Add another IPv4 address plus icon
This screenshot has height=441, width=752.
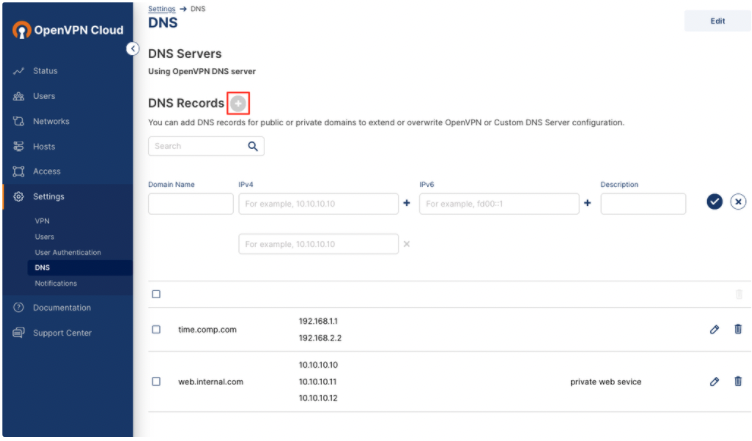pyautogui.click(x=407, y=203)
